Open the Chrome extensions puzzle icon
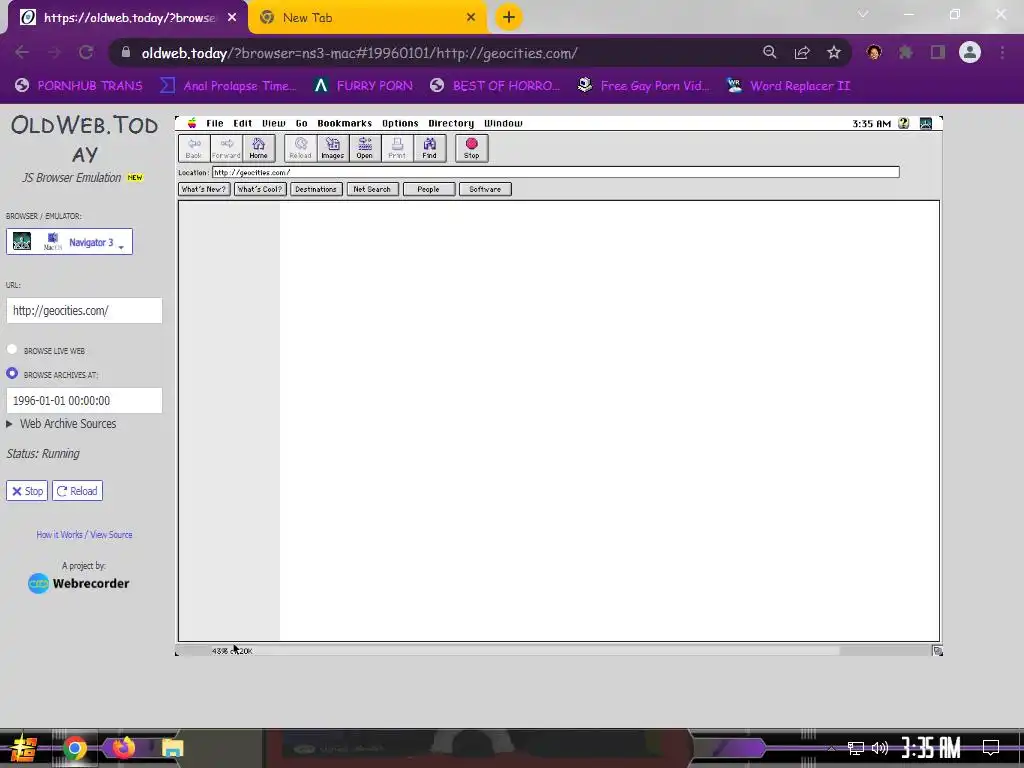This screenshot has height=768, width=1024. (906, 53)
